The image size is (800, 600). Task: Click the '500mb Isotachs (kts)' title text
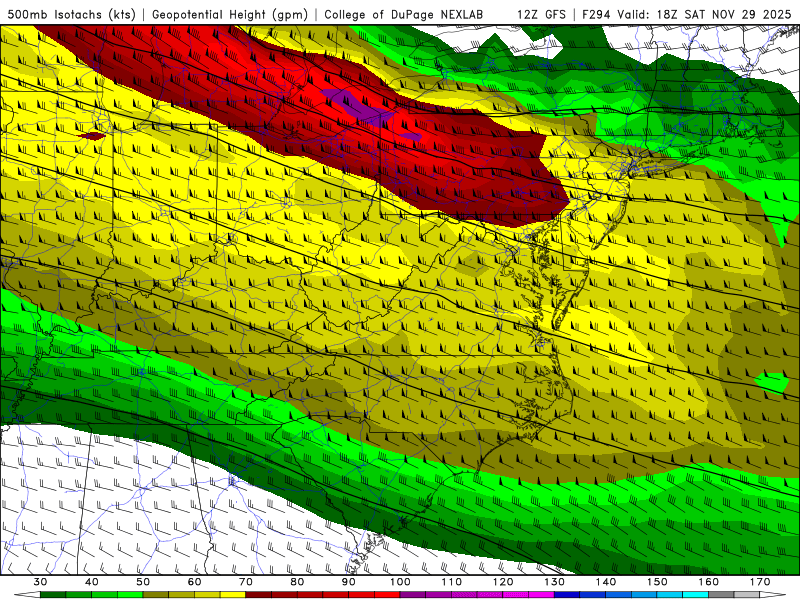coord(72,14)
